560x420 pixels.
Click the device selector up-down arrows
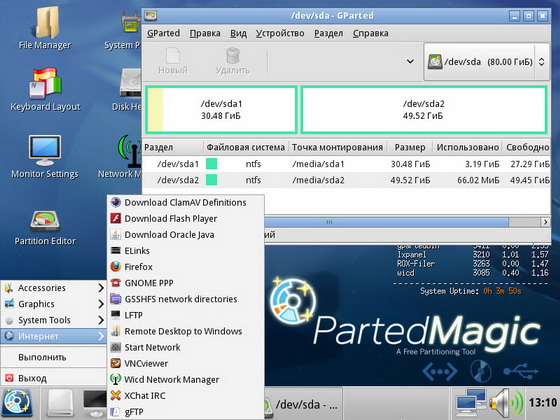[x=541, y=62]
